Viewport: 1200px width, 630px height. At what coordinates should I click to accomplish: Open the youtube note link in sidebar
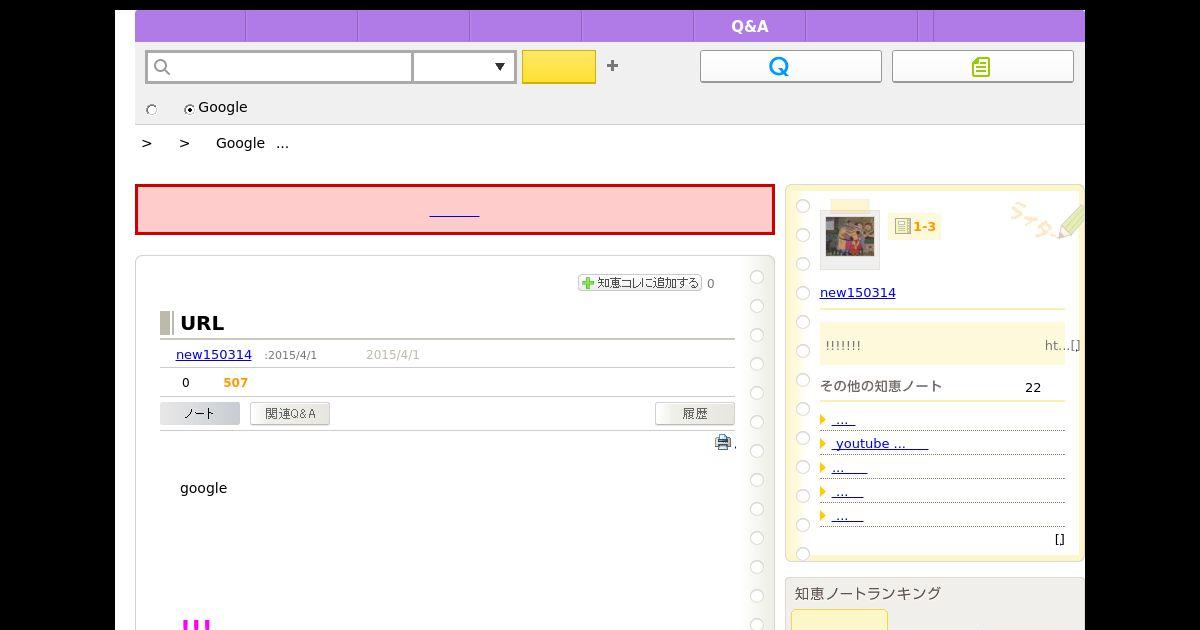(x=880, y=444)
